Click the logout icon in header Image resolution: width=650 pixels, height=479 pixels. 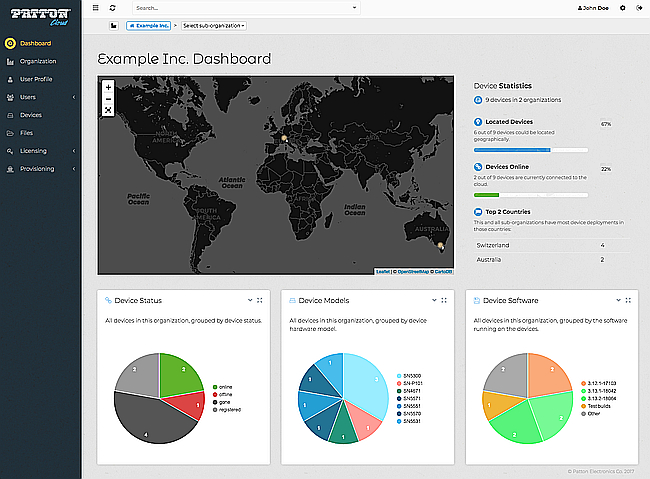[639, 8]
